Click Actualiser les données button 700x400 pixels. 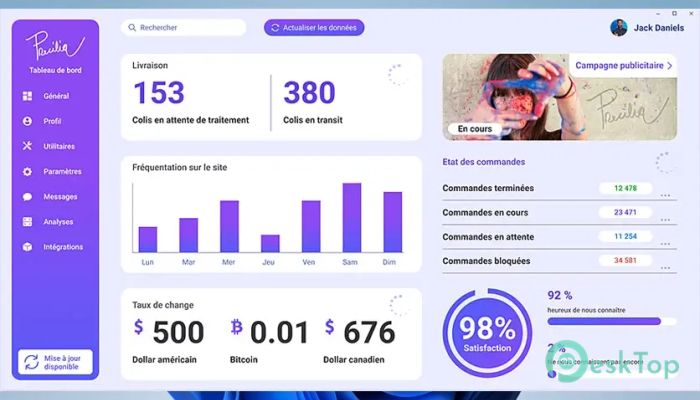point(314,28)
